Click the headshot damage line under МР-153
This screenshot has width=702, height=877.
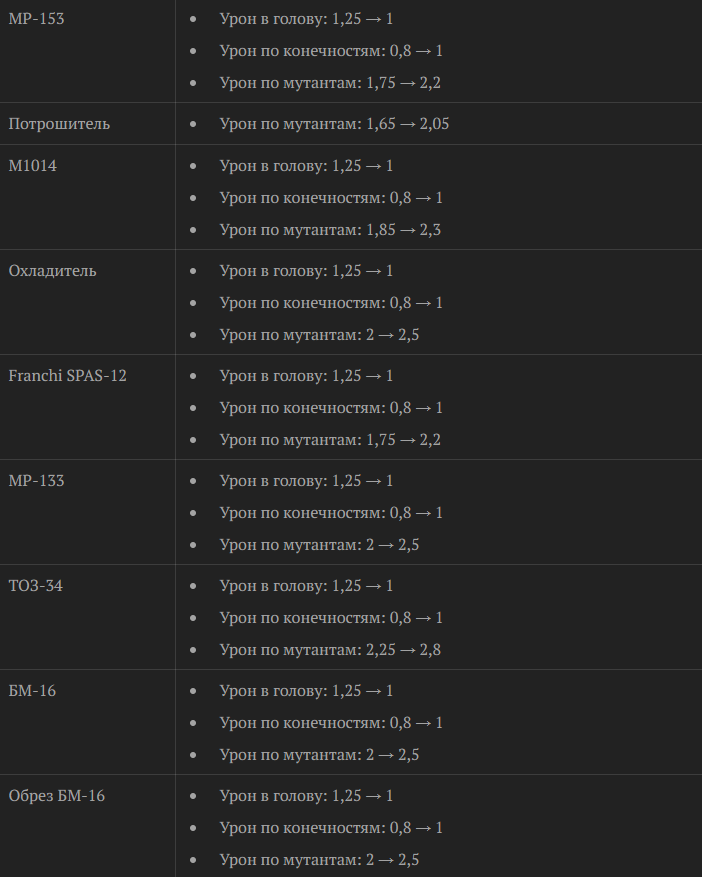click(x=306, y=18)
